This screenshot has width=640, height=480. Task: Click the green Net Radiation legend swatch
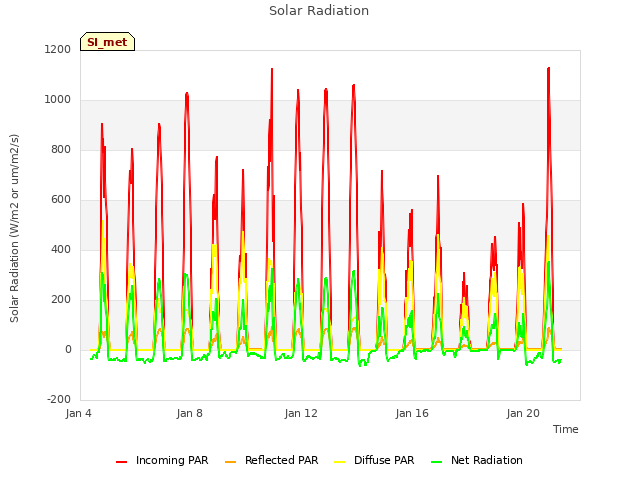tap(437, 462)
